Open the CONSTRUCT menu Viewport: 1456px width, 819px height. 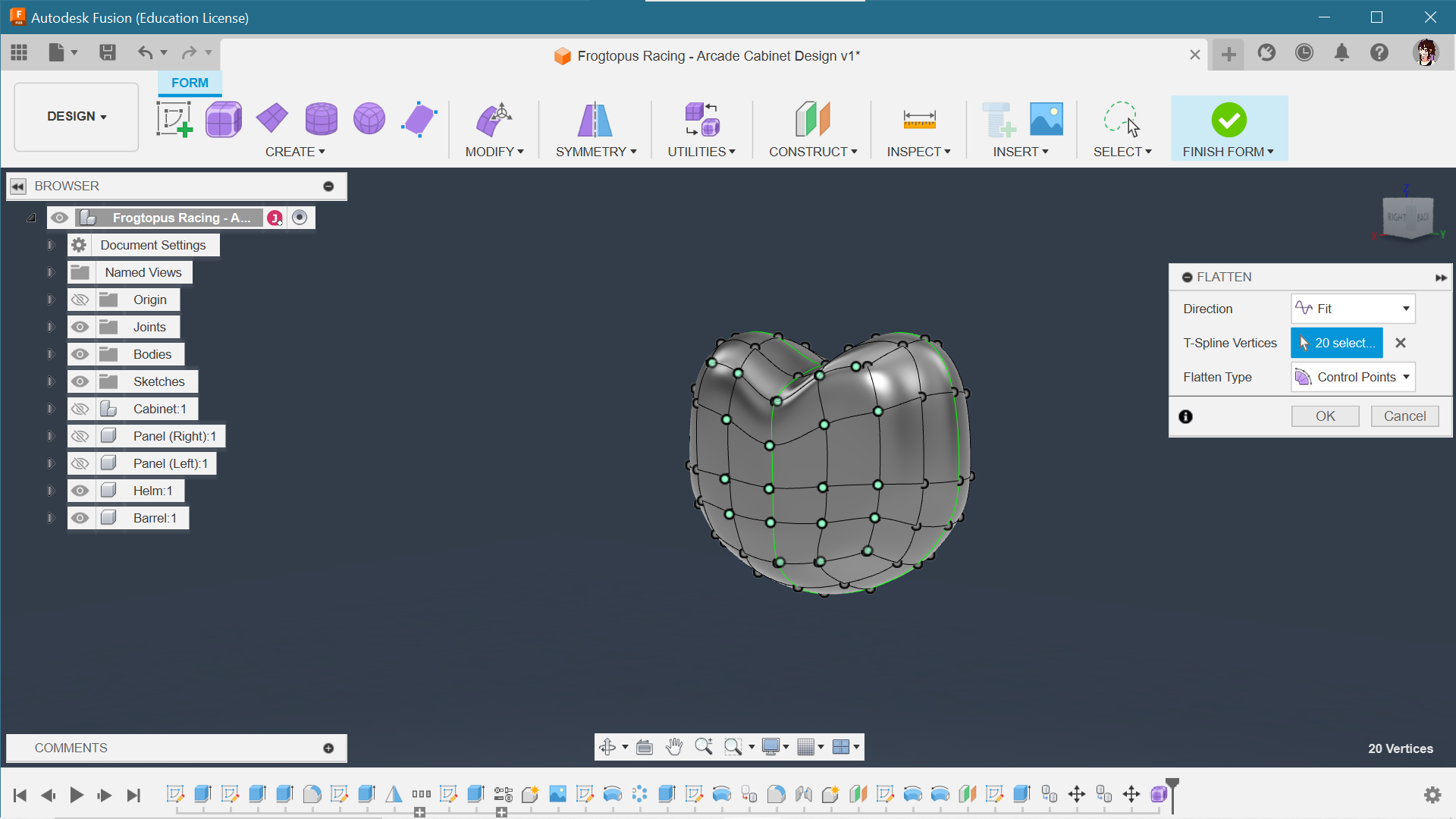[813, 152]
